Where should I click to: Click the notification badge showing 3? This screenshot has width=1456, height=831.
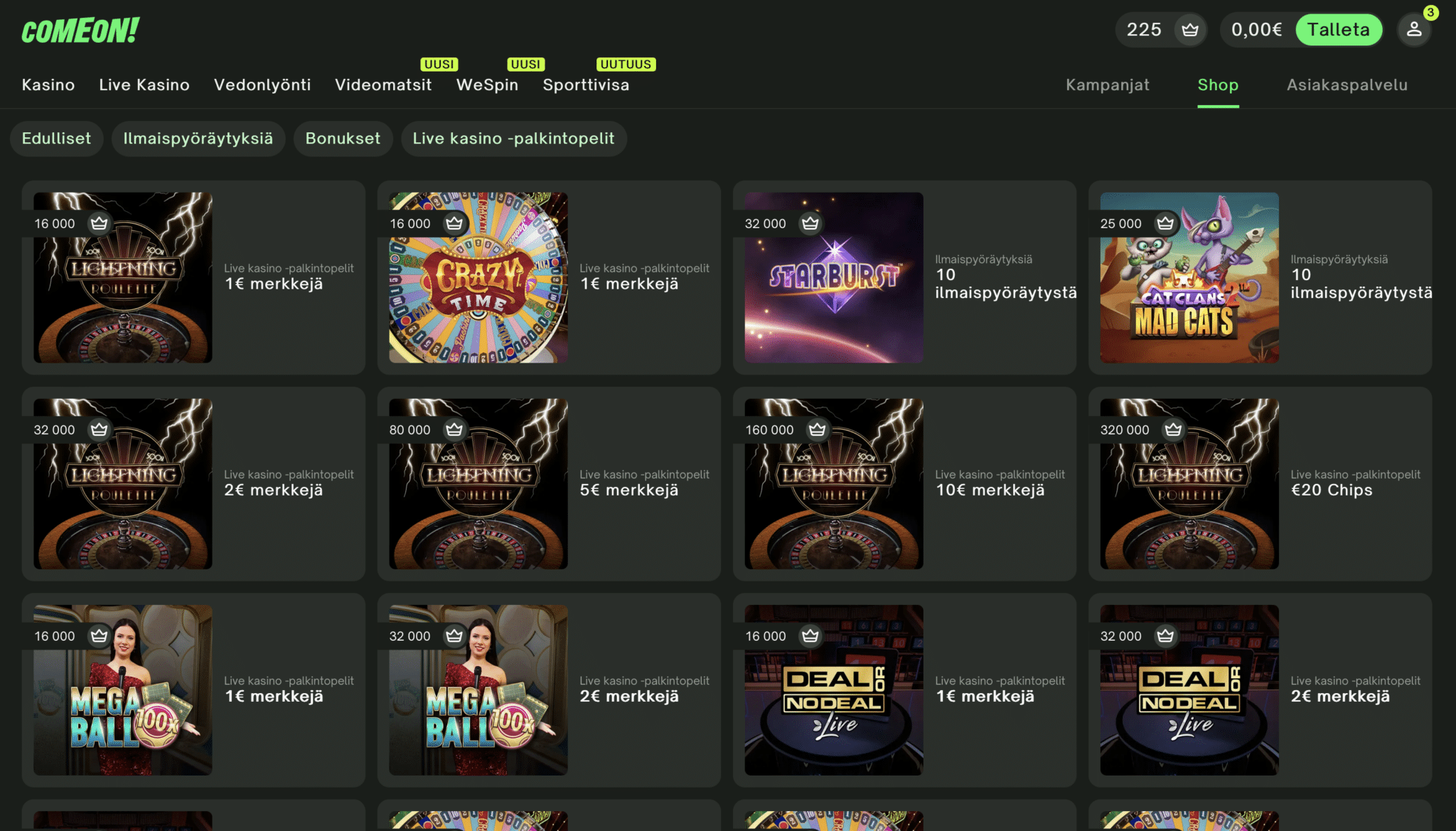click(1430, 12)
